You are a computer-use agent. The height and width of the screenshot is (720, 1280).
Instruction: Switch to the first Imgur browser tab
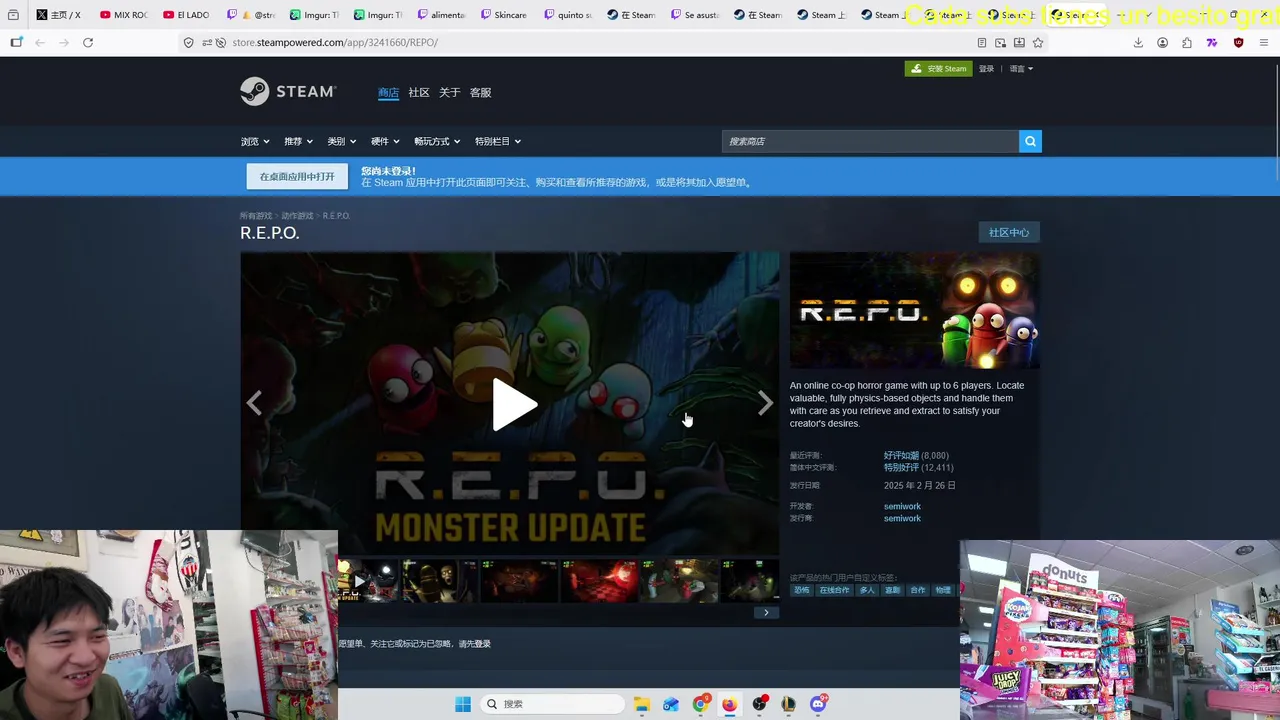(x=313, y=15)
